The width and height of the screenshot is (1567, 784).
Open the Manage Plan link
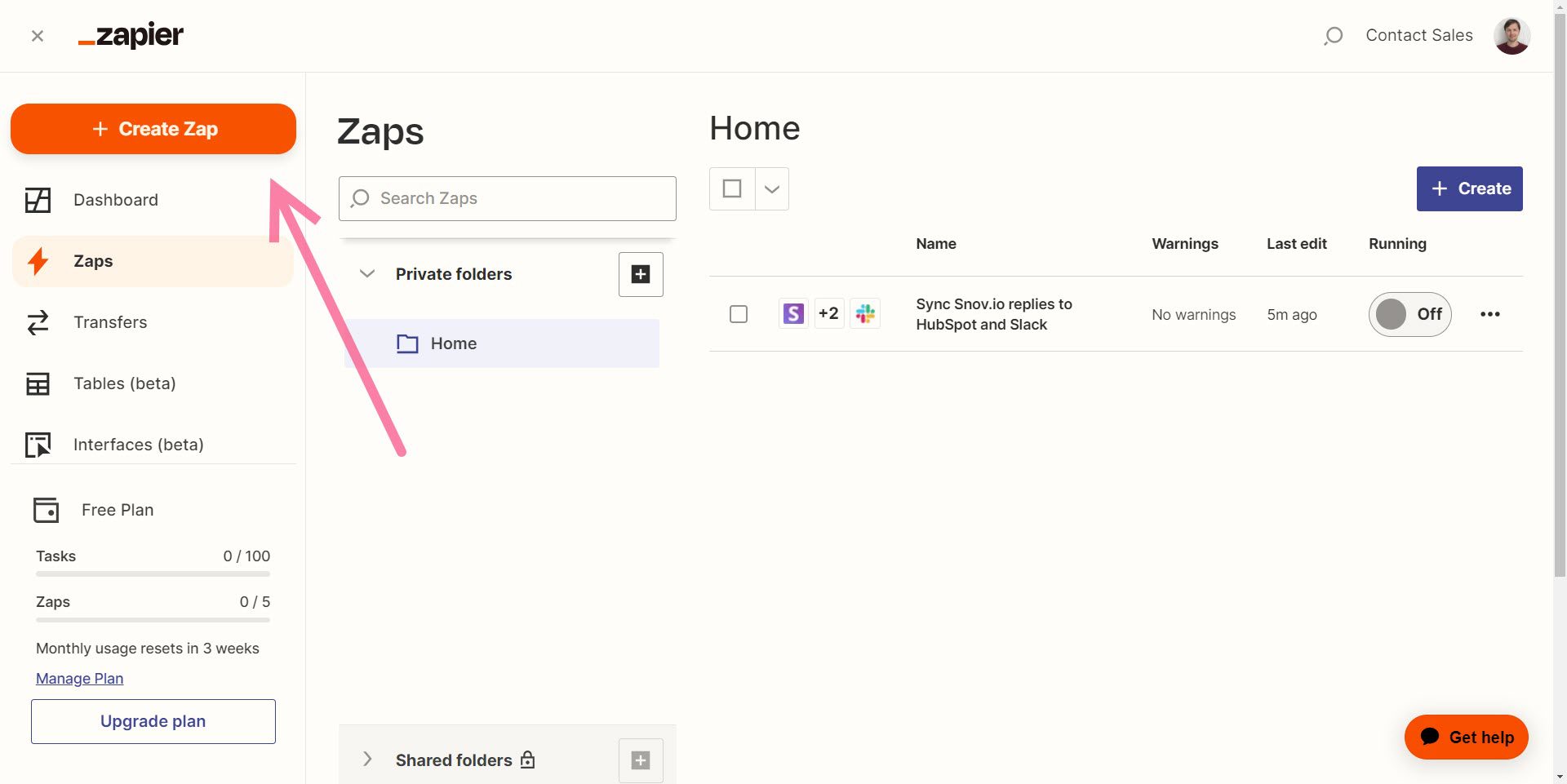click(79, 679)
